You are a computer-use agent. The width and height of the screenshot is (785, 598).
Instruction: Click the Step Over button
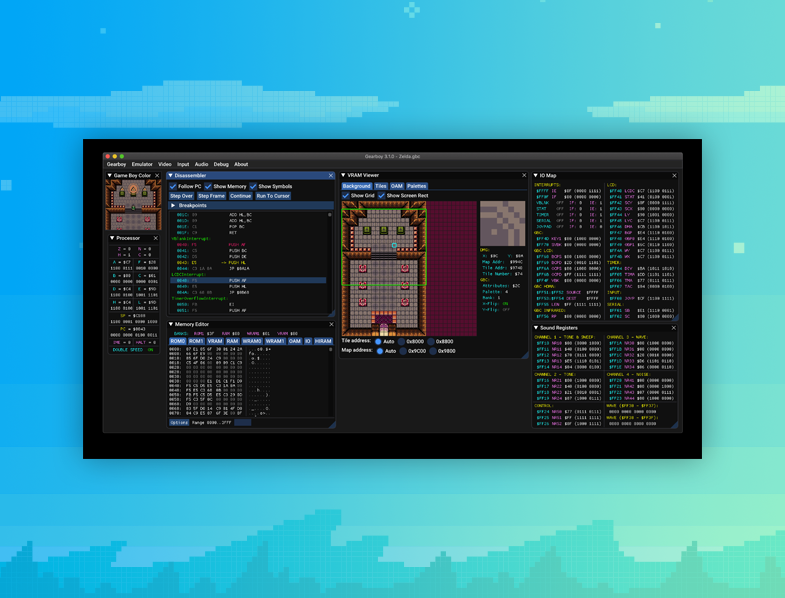click(x=181, y=196)
